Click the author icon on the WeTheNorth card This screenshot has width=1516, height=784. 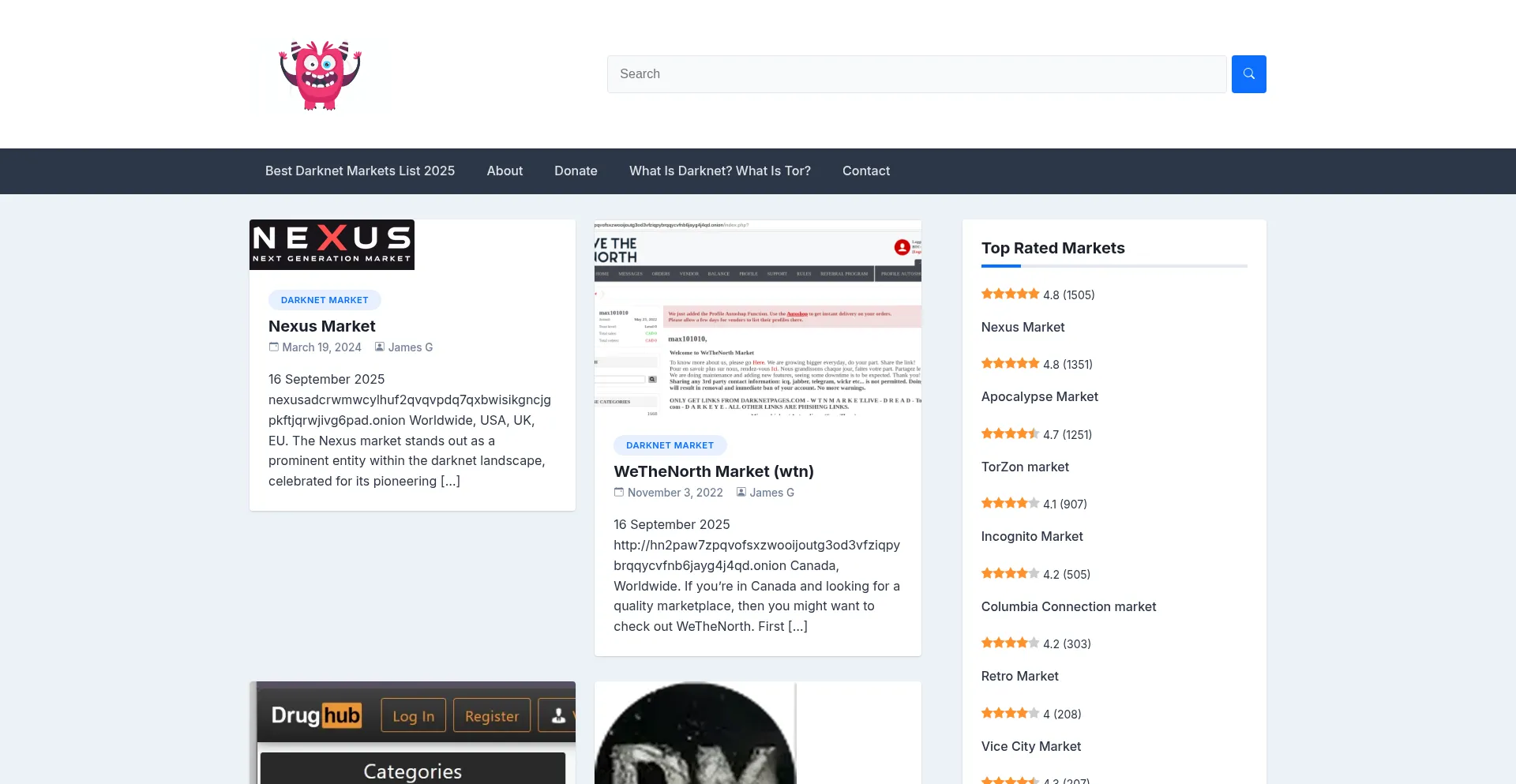point(741,493)
